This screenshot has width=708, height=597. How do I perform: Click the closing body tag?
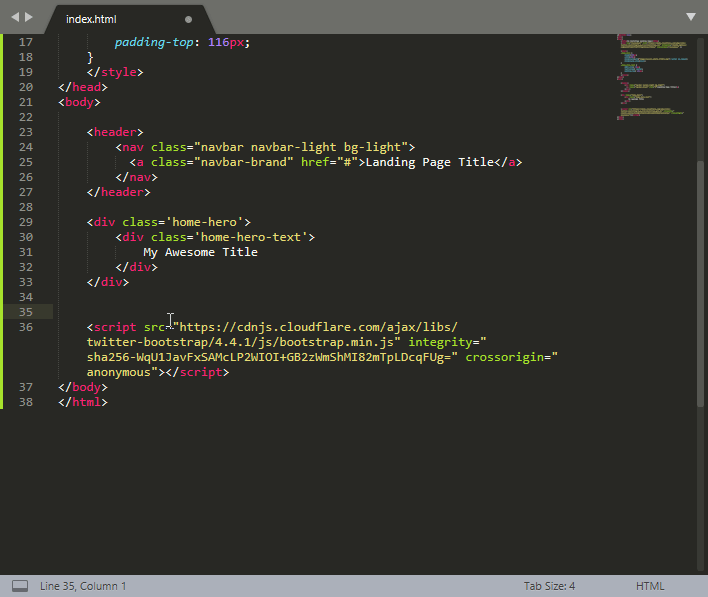83,387
